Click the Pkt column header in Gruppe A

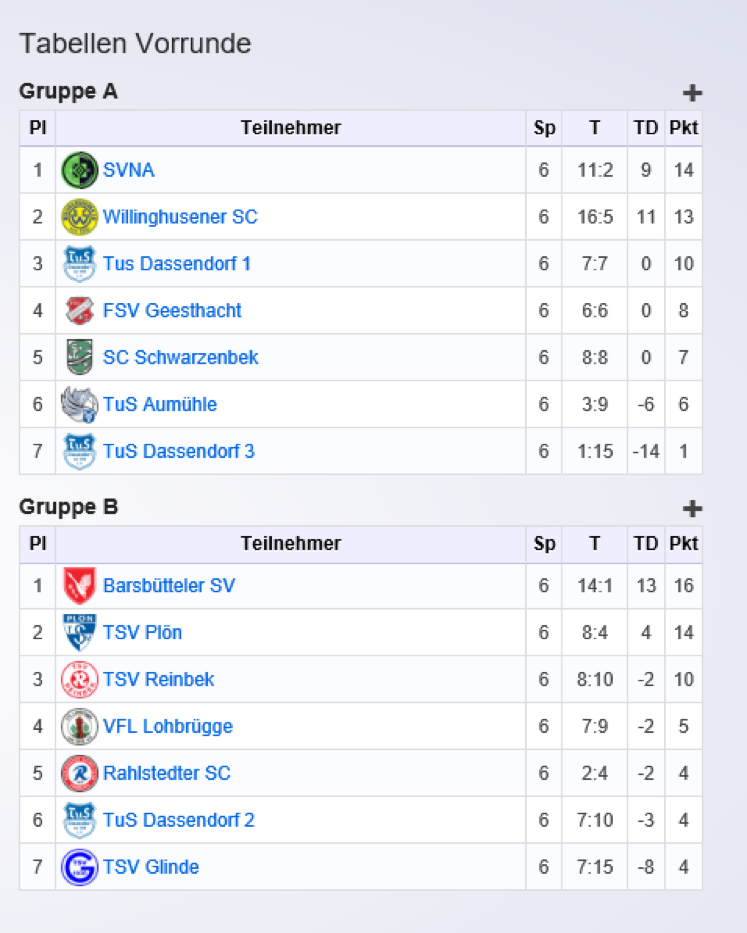[683, 128]
